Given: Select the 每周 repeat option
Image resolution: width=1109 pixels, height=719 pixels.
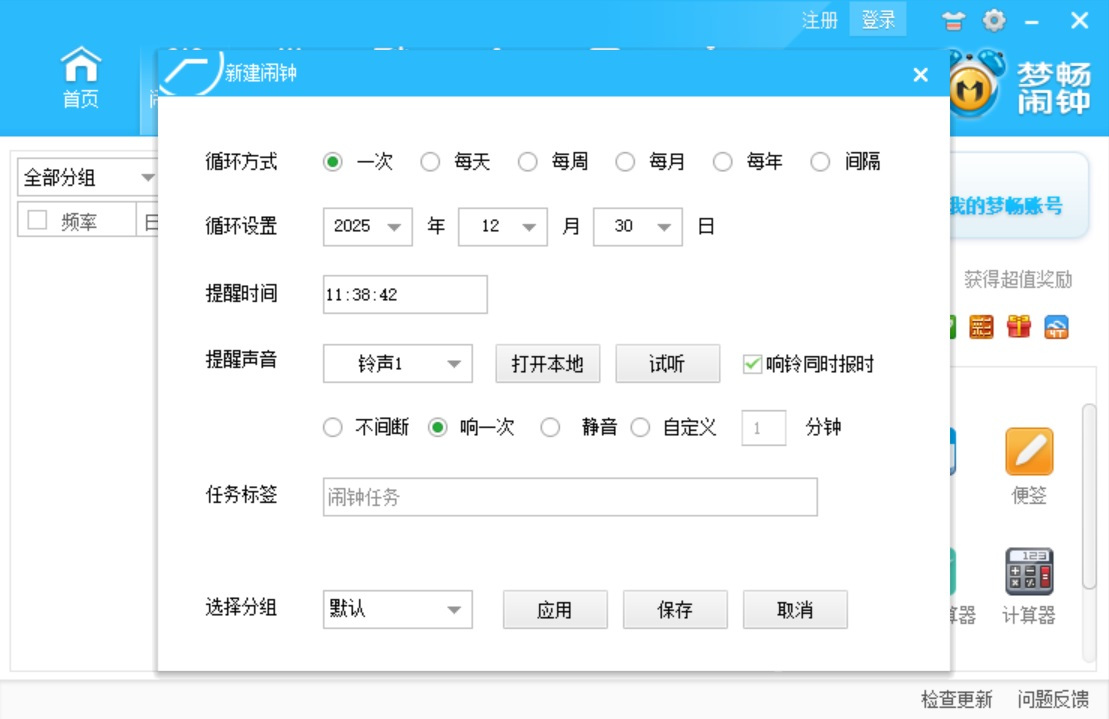Looking at the screenshot, I should coord(528,161).
